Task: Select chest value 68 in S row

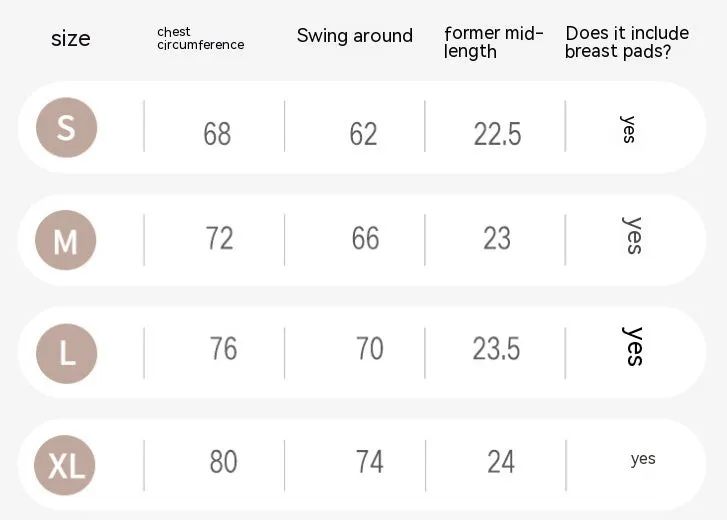Action: 217,134
